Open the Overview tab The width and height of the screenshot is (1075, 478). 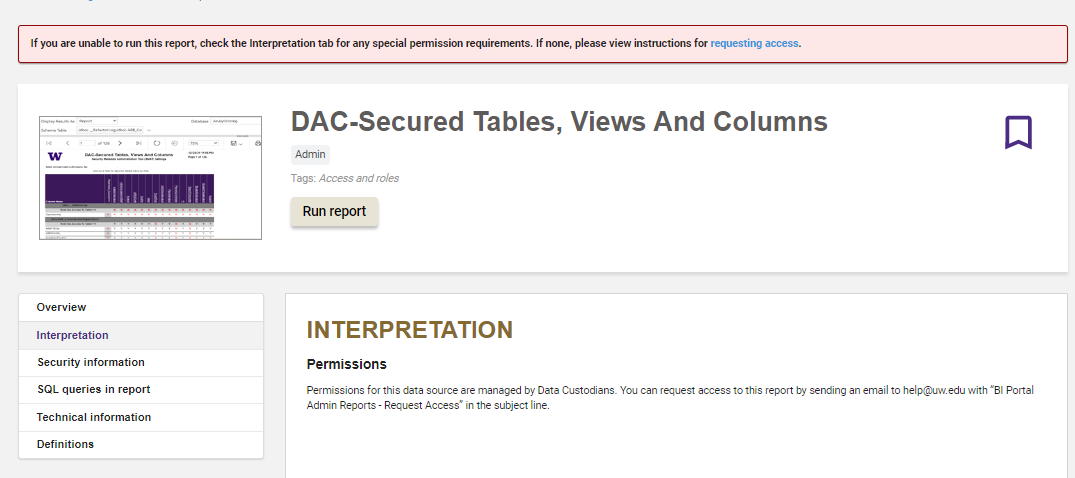(141, 307)
